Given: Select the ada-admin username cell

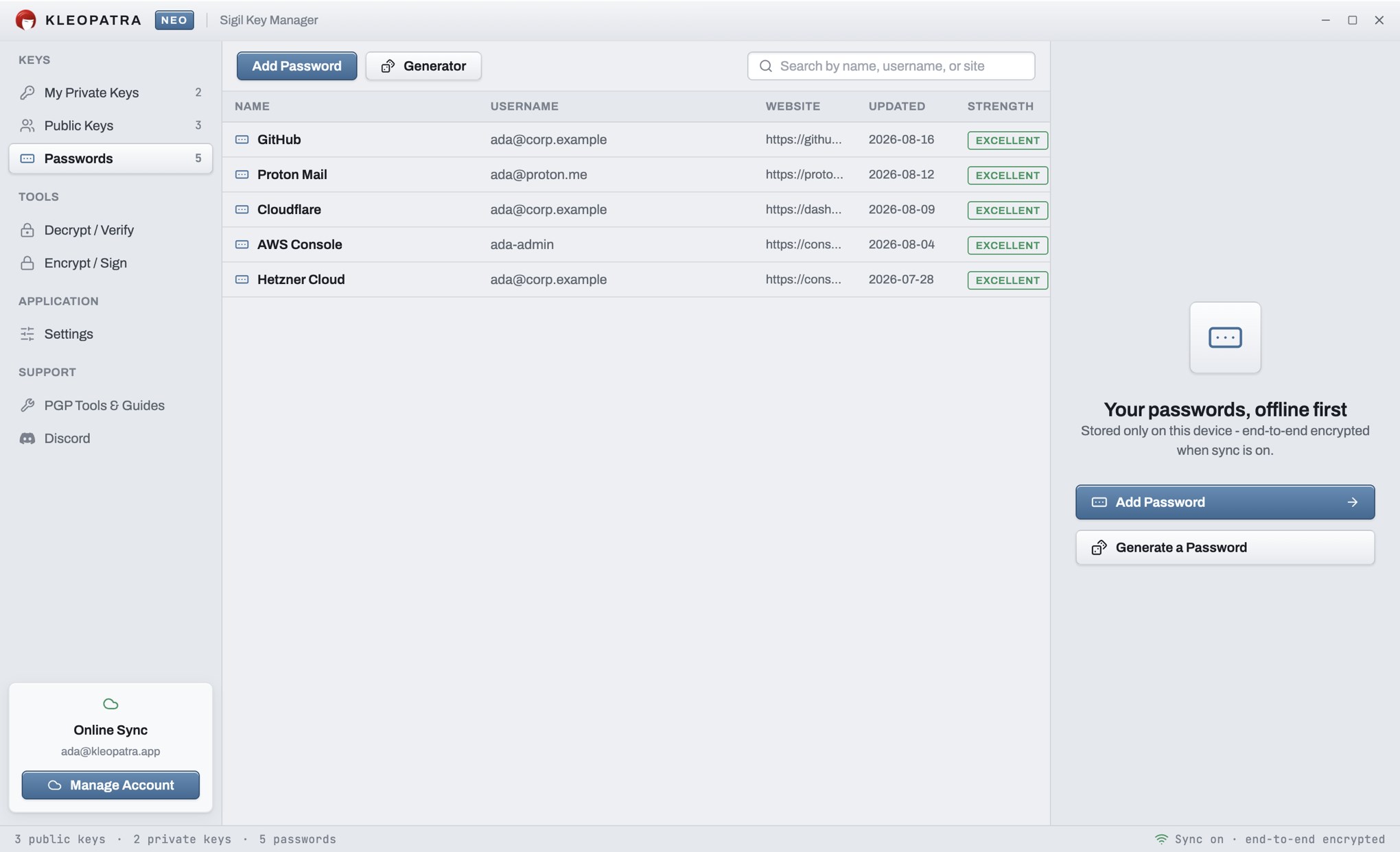Looking at the screenshot, I should (522, 244).
